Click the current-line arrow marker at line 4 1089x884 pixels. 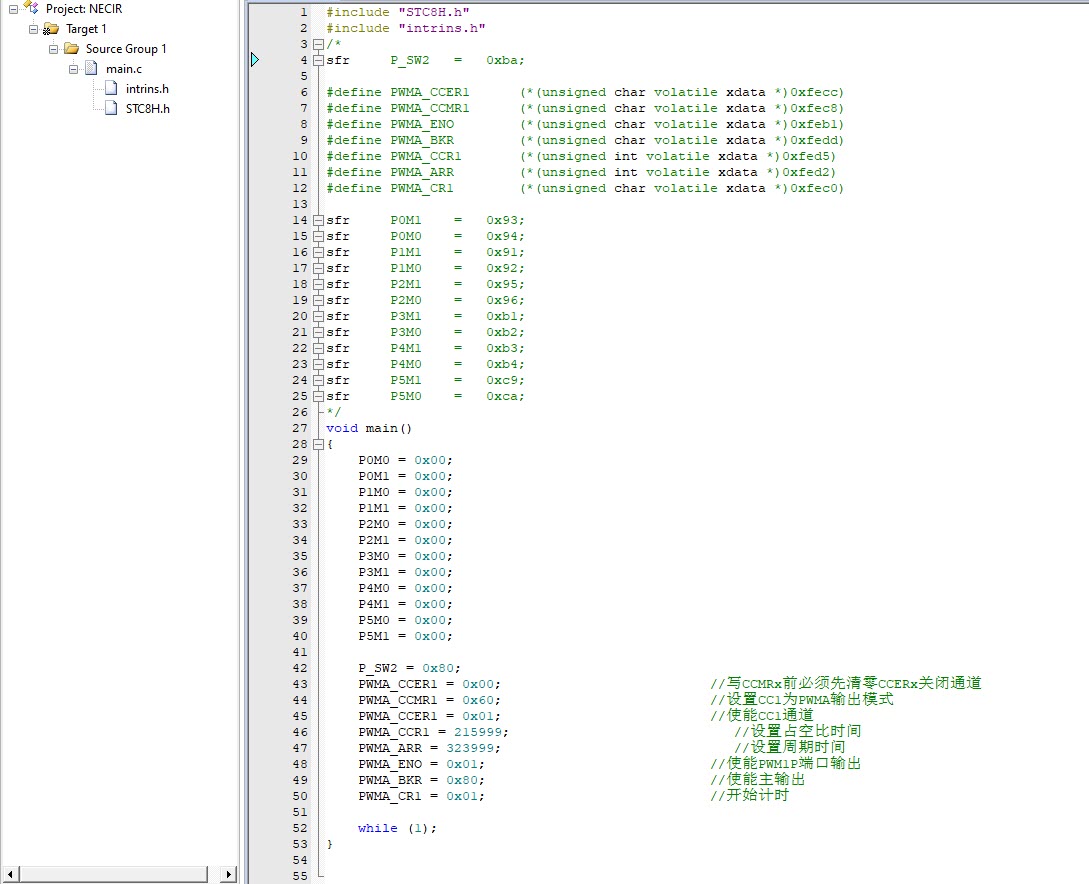(x=255, y=60)
